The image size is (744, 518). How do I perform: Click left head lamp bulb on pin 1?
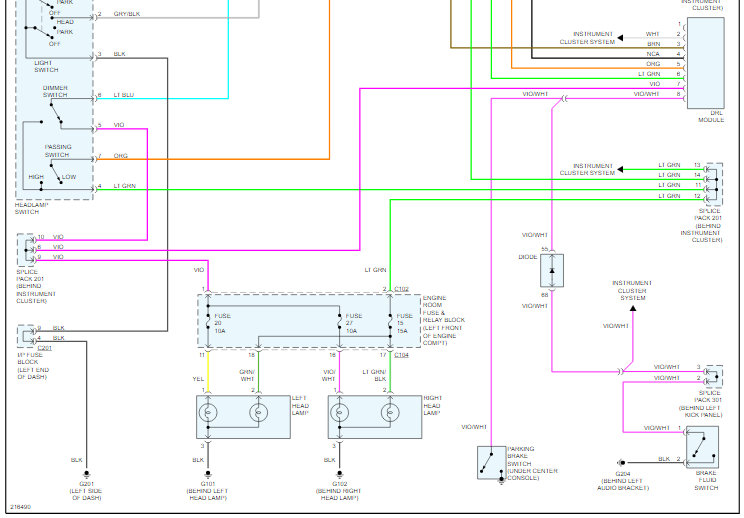pos(208,413)
